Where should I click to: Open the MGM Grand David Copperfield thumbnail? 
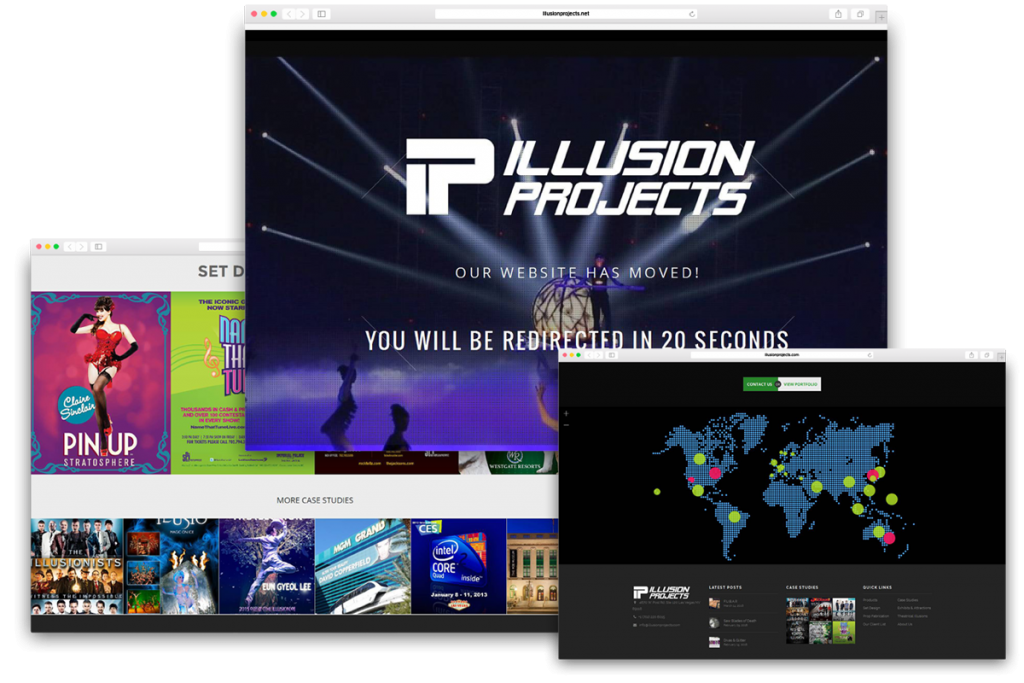tap(362, 565)
